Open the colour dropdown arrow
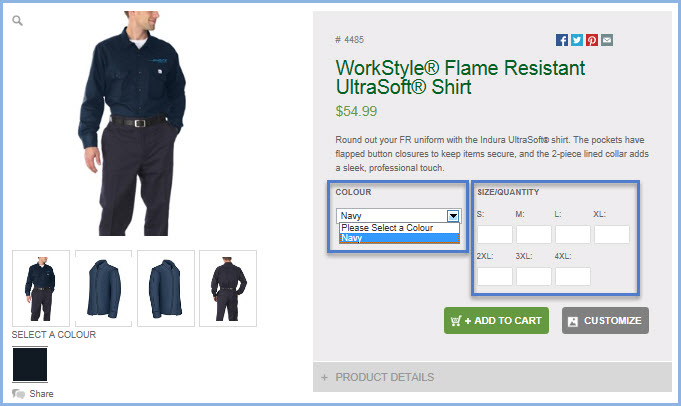 point(453,215)
